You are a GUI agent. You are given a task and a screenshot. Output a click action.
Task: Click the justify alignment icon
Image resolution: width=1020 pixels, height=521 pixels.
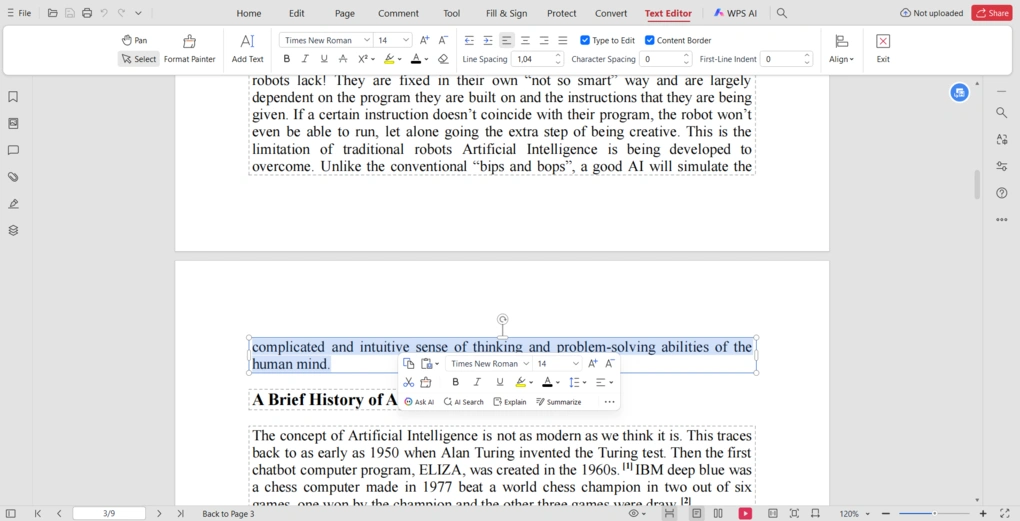[563, 40]
